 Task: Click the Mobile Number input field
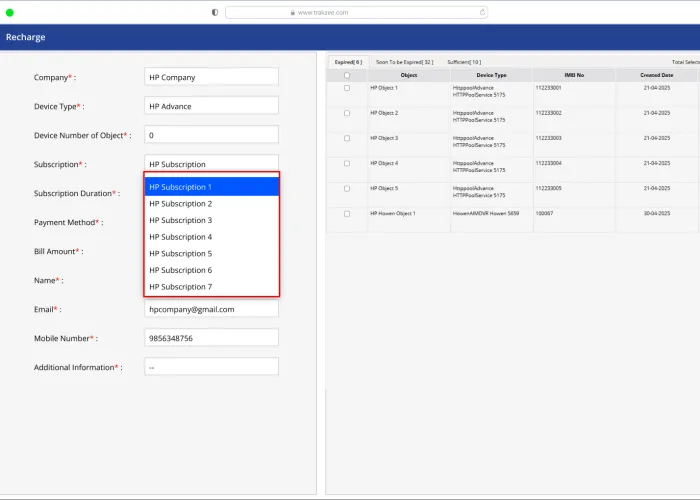211,339
